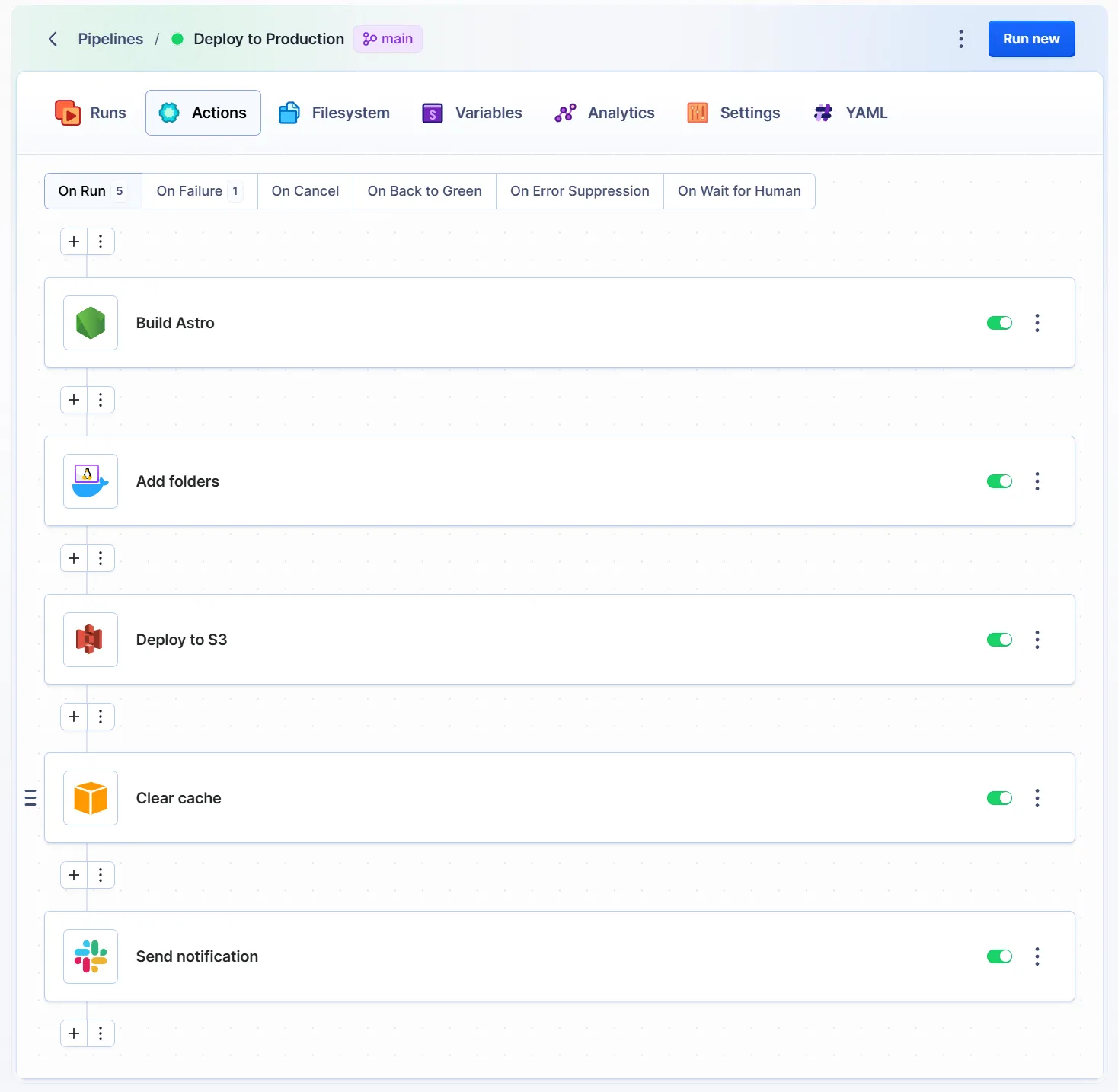
Task: Navigate to the Pipelines breadcrumb link
Action: 110,39
